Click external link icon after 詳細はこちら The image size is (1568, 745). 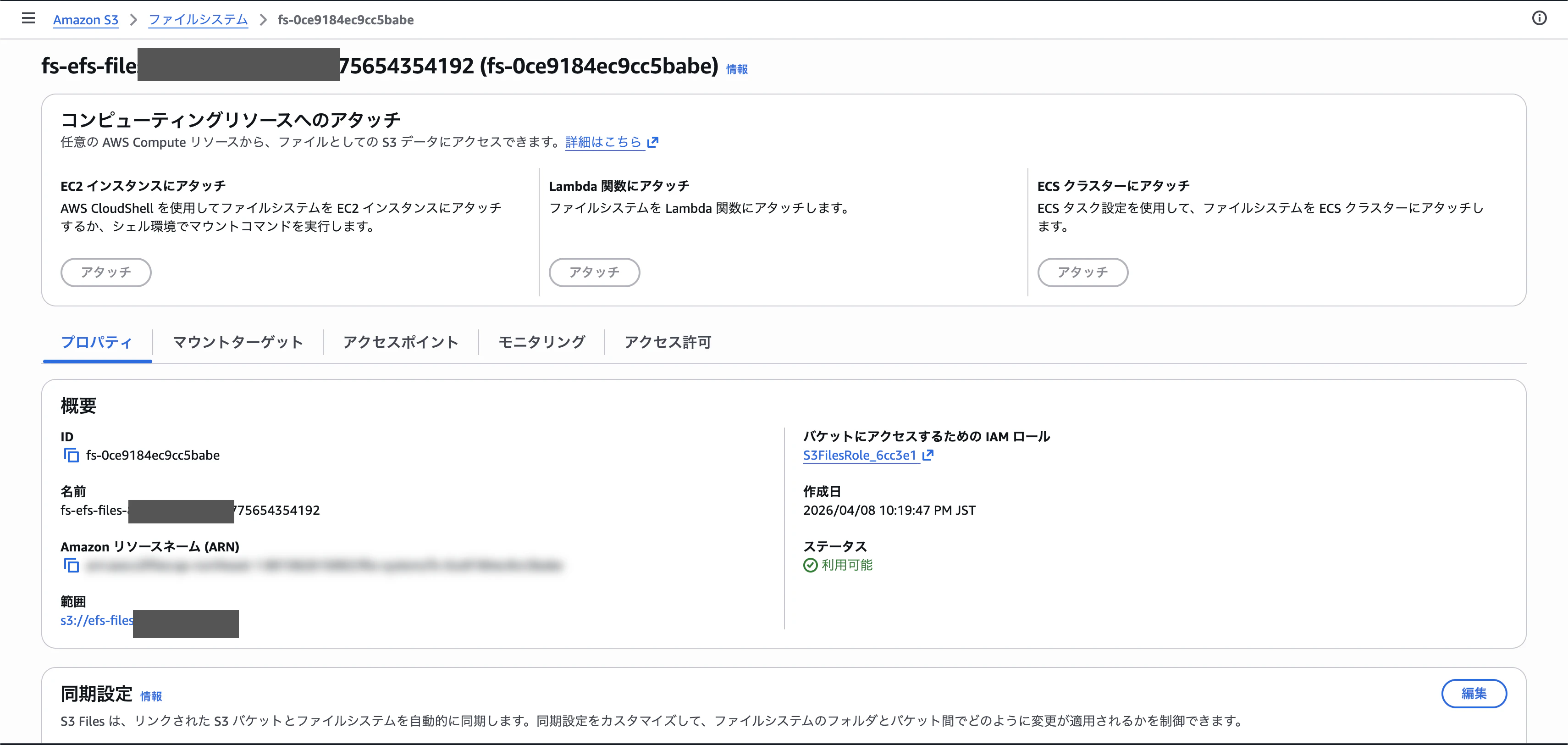pyautogui.click(x=652, y=142)
